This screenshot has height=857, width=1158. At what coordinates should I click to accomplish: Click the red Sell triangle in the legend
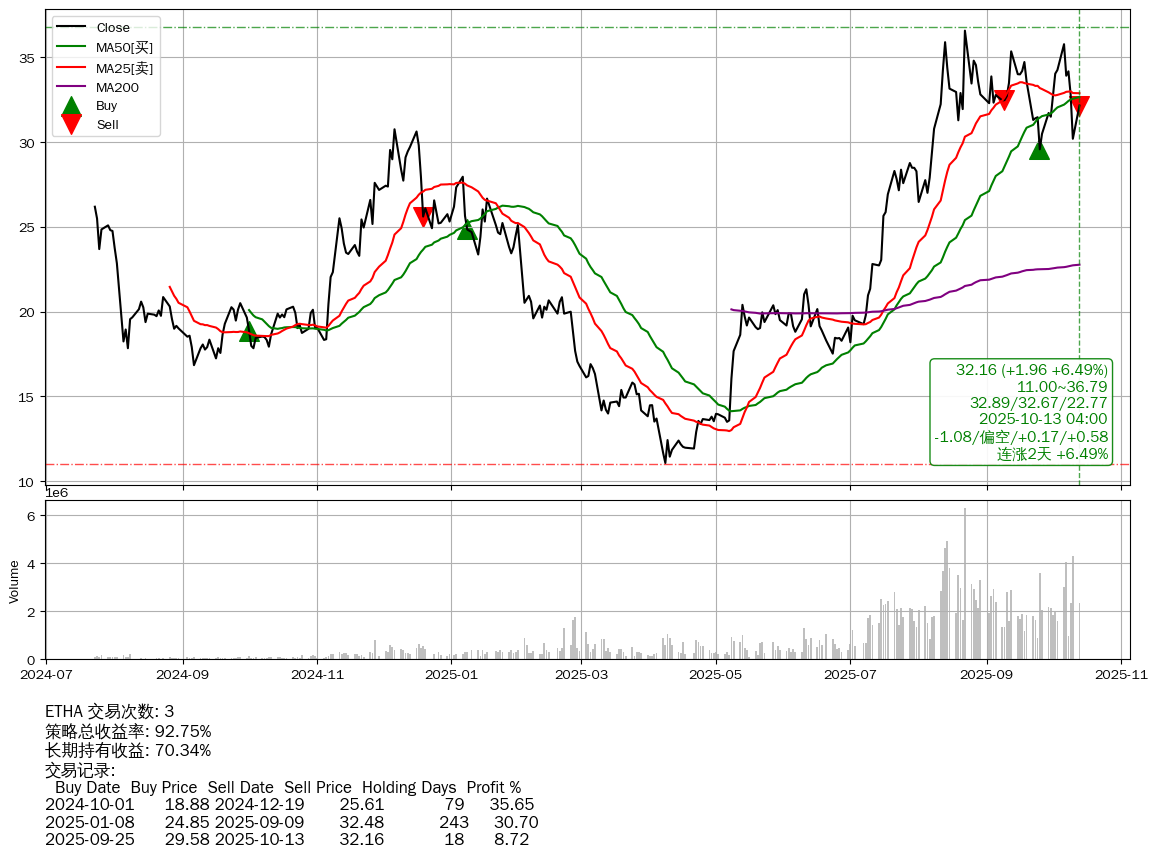(x=71, y=124)
